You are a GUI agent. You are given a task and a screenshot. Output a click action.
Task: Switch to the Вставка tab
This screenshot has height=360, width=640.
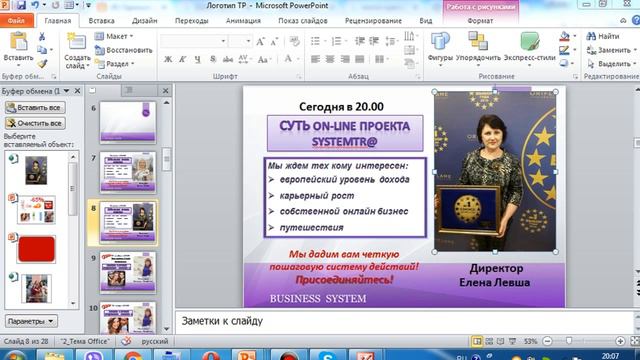point(101,20)
